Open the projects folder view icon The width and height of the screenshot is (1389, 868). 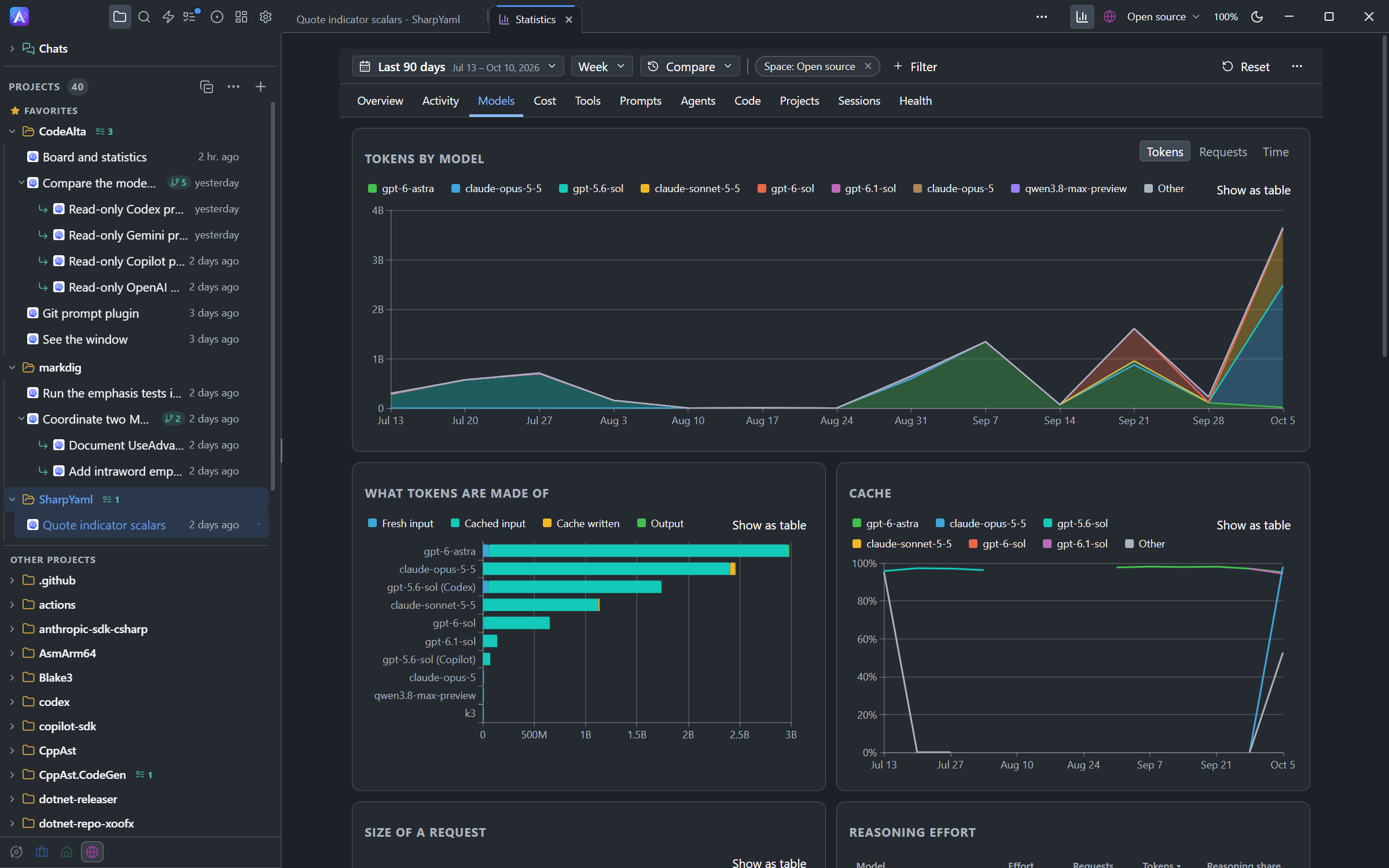click(120, 17)
